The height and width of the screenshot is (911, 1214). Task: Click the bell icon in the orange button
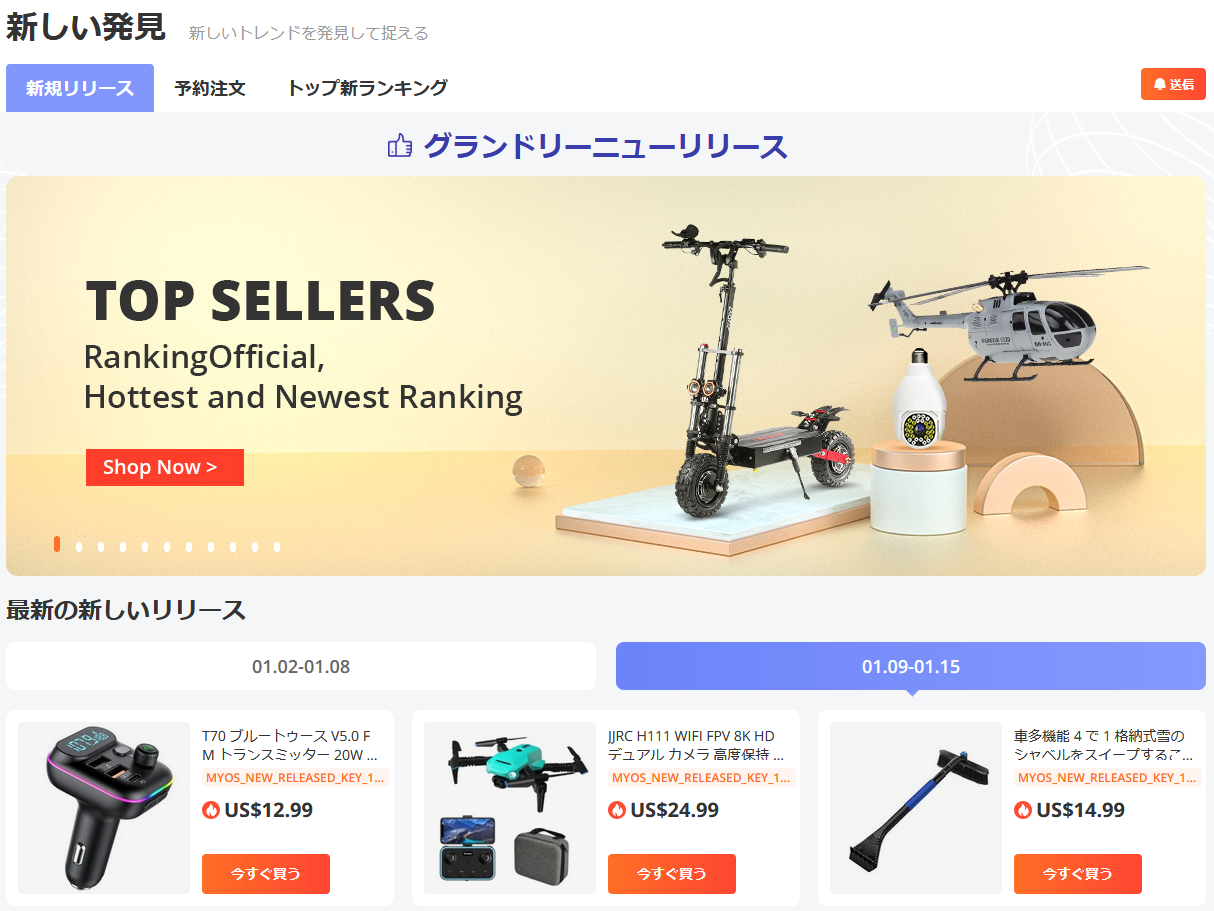[1160, 85]
